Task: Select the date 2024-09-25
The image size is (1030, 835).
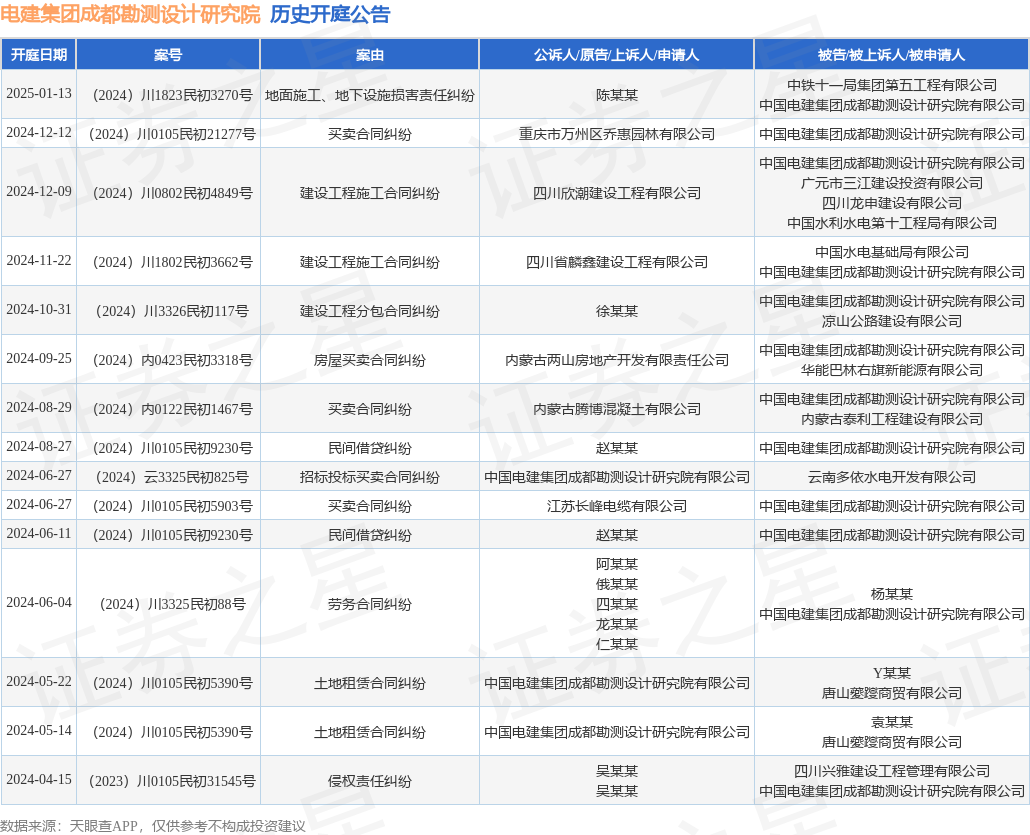Action: click(39, 358)
